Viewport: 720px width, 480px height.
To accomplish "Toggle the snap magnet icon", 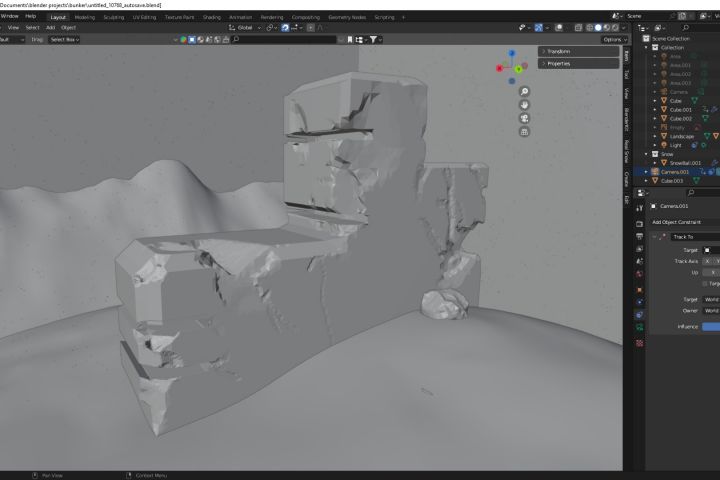I will pyautogui.click(x=285, y=28).
